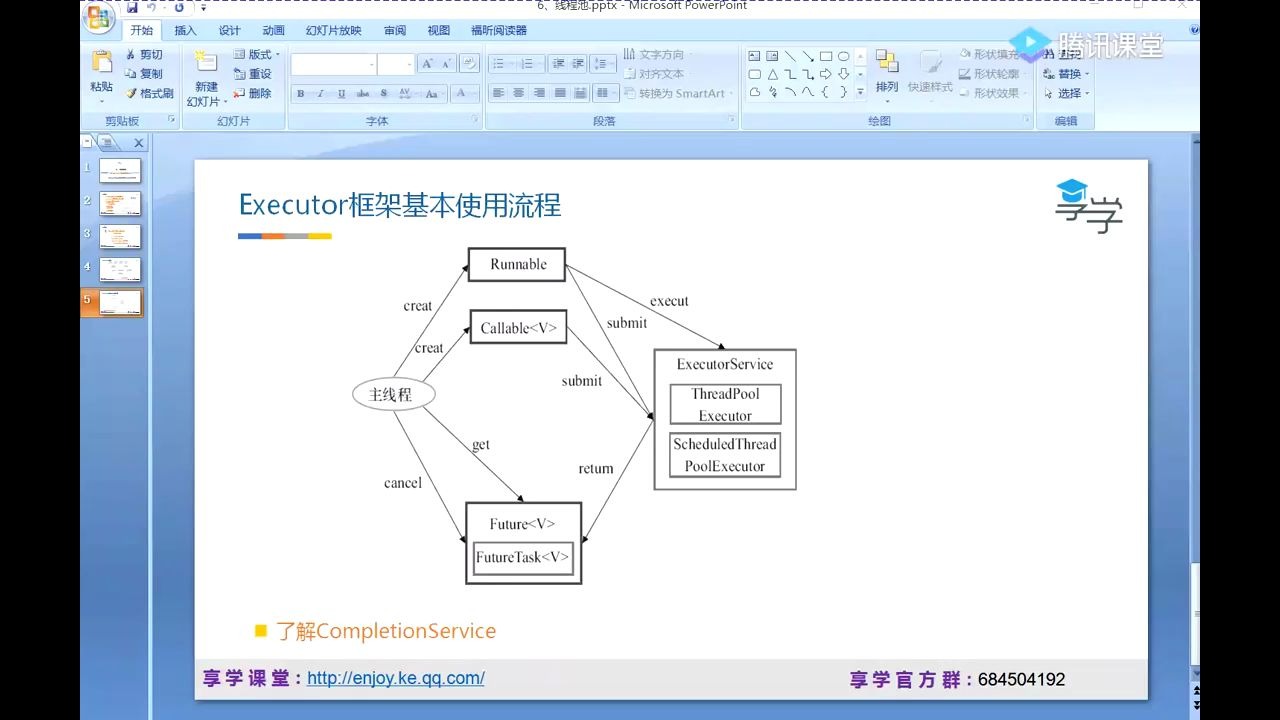Screen dimensions: 1280x720
Task: Select the right arrow shape
Action: pos(826,74)
